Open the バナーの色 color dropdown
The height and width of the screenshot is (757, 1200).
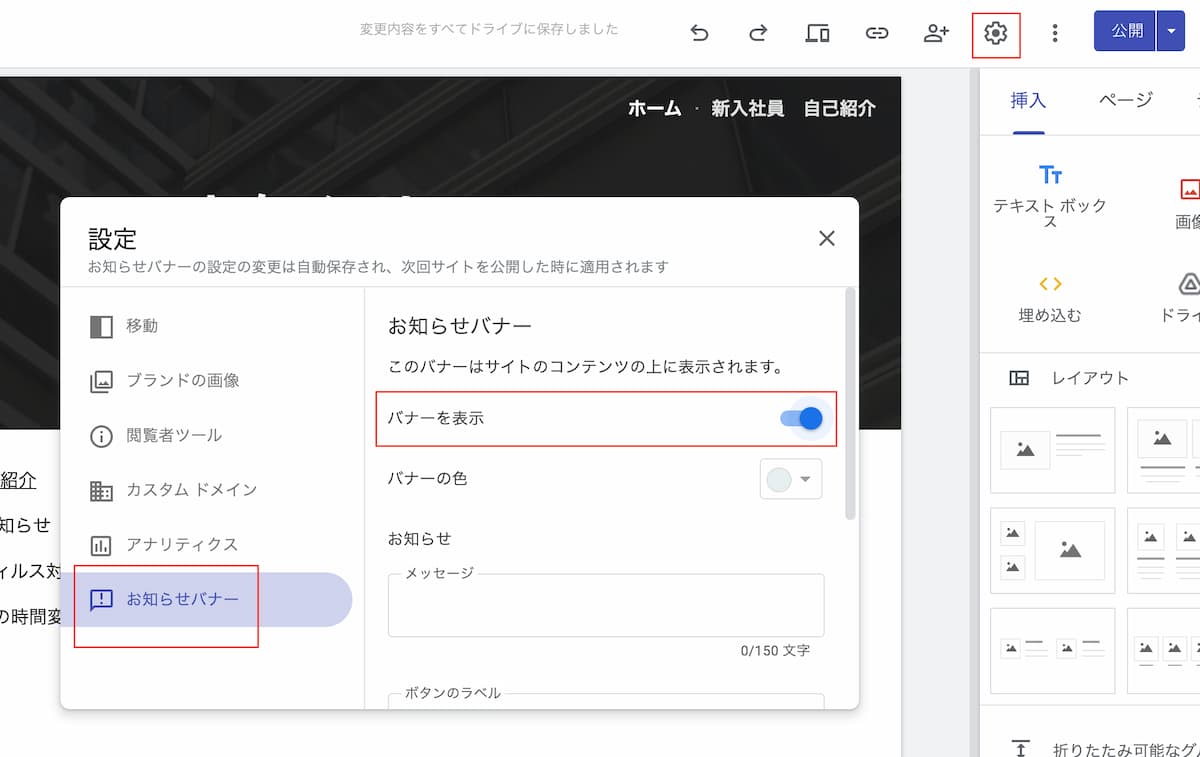791,480
